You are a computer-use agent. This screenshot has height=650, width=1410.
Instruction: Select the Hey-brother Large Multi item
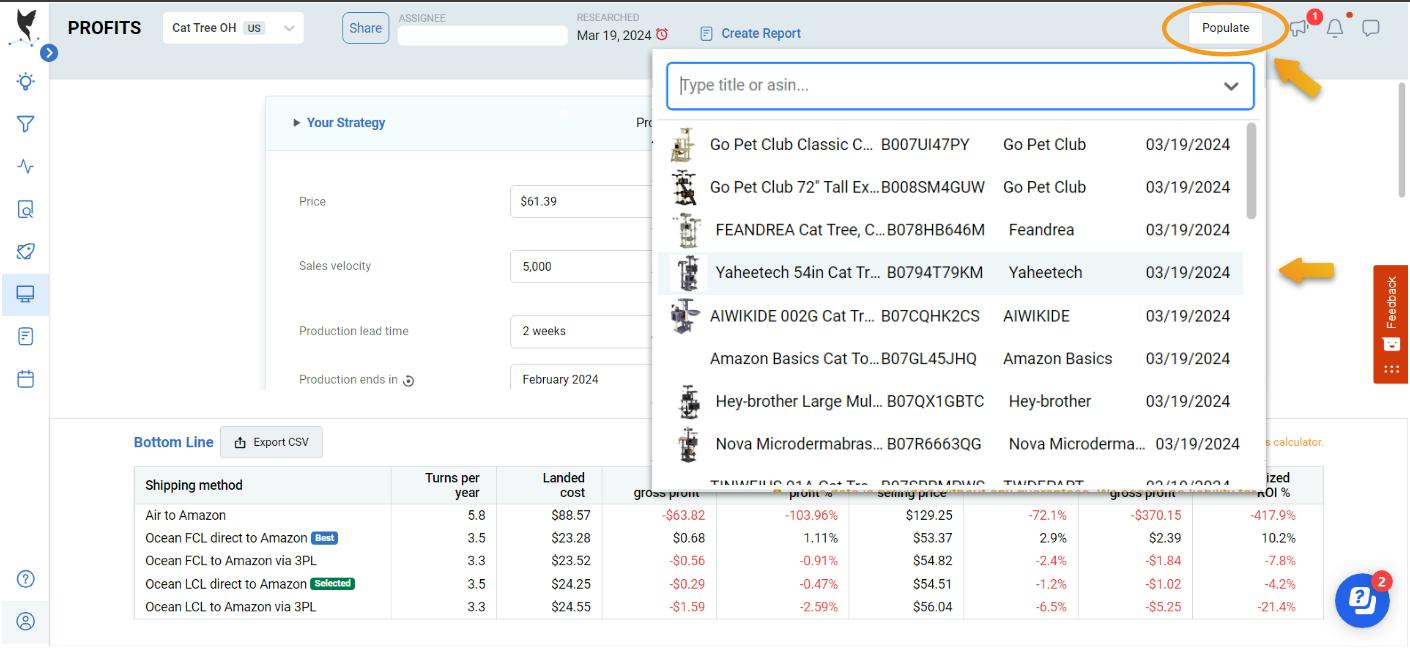[950, 402]
